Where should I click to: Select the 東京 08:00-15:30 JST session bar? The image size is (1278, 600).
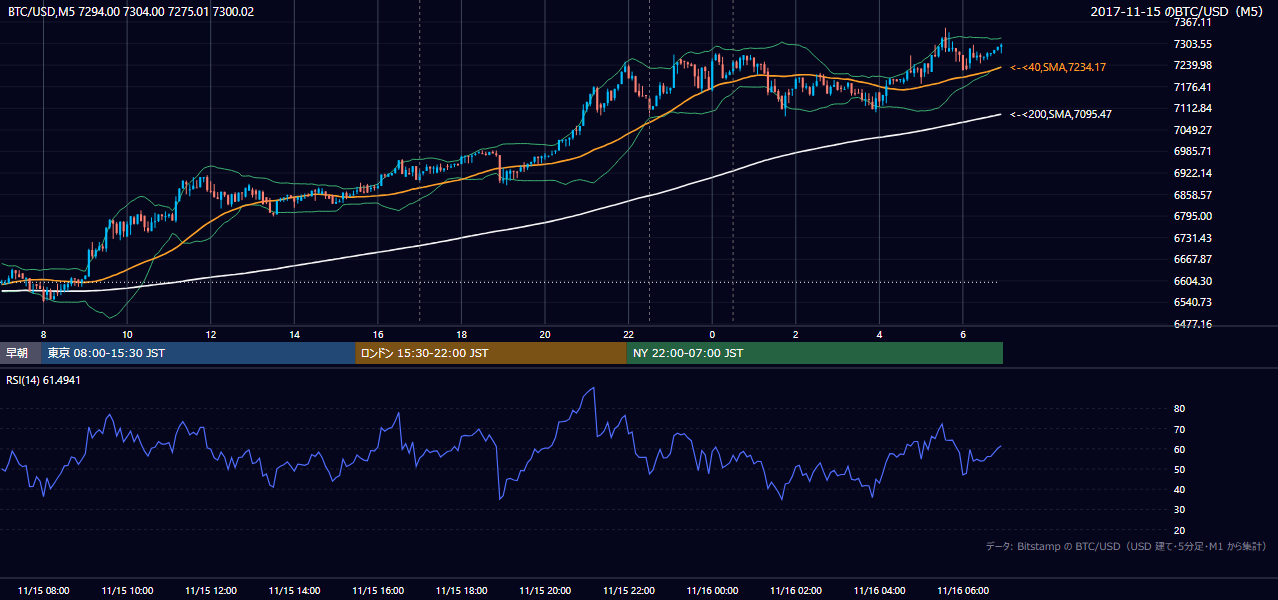point(198,353)
